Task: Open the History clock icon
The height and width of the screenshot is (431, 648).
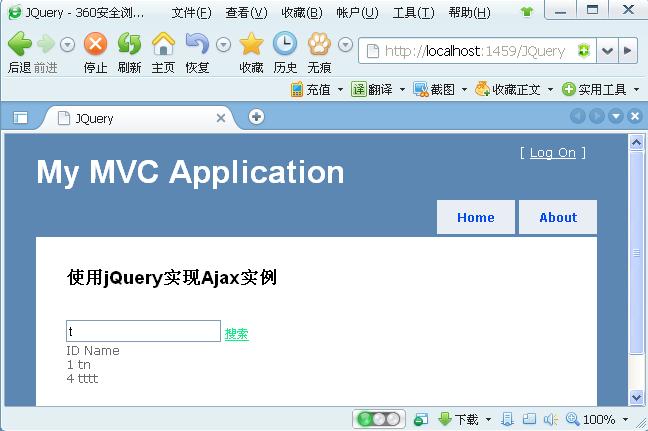Action: pos(285,44)
